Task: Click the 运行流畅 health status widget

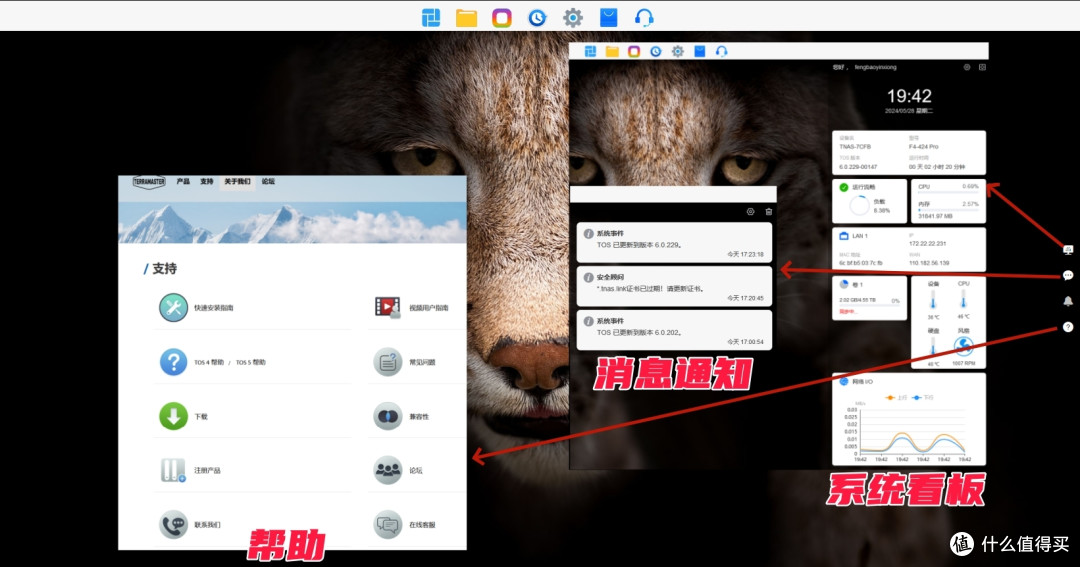Action: tap(869, 201)
